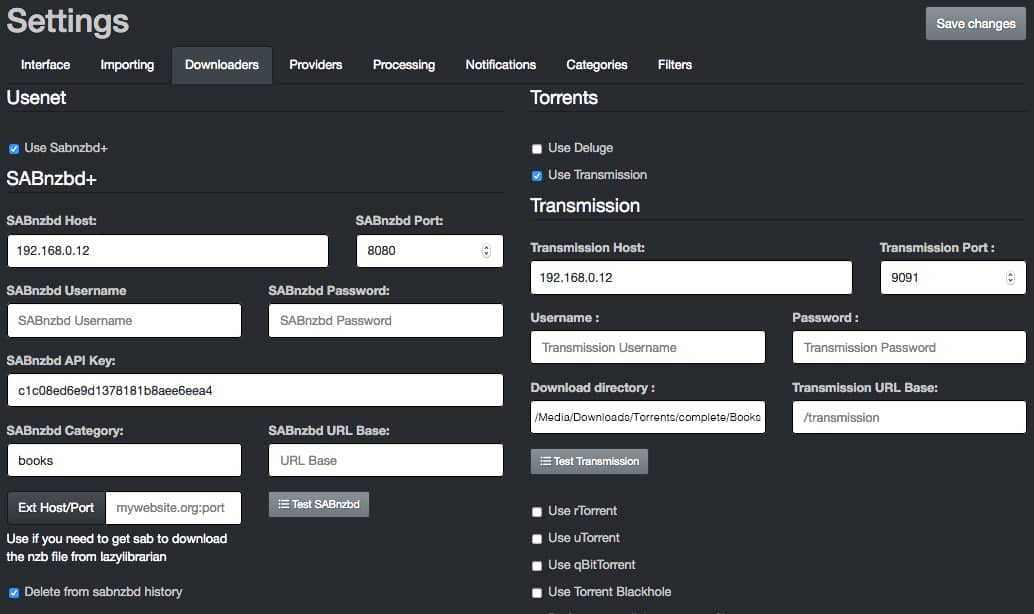
Task: Click the Transmission Username field
Action: coord(648,348)
